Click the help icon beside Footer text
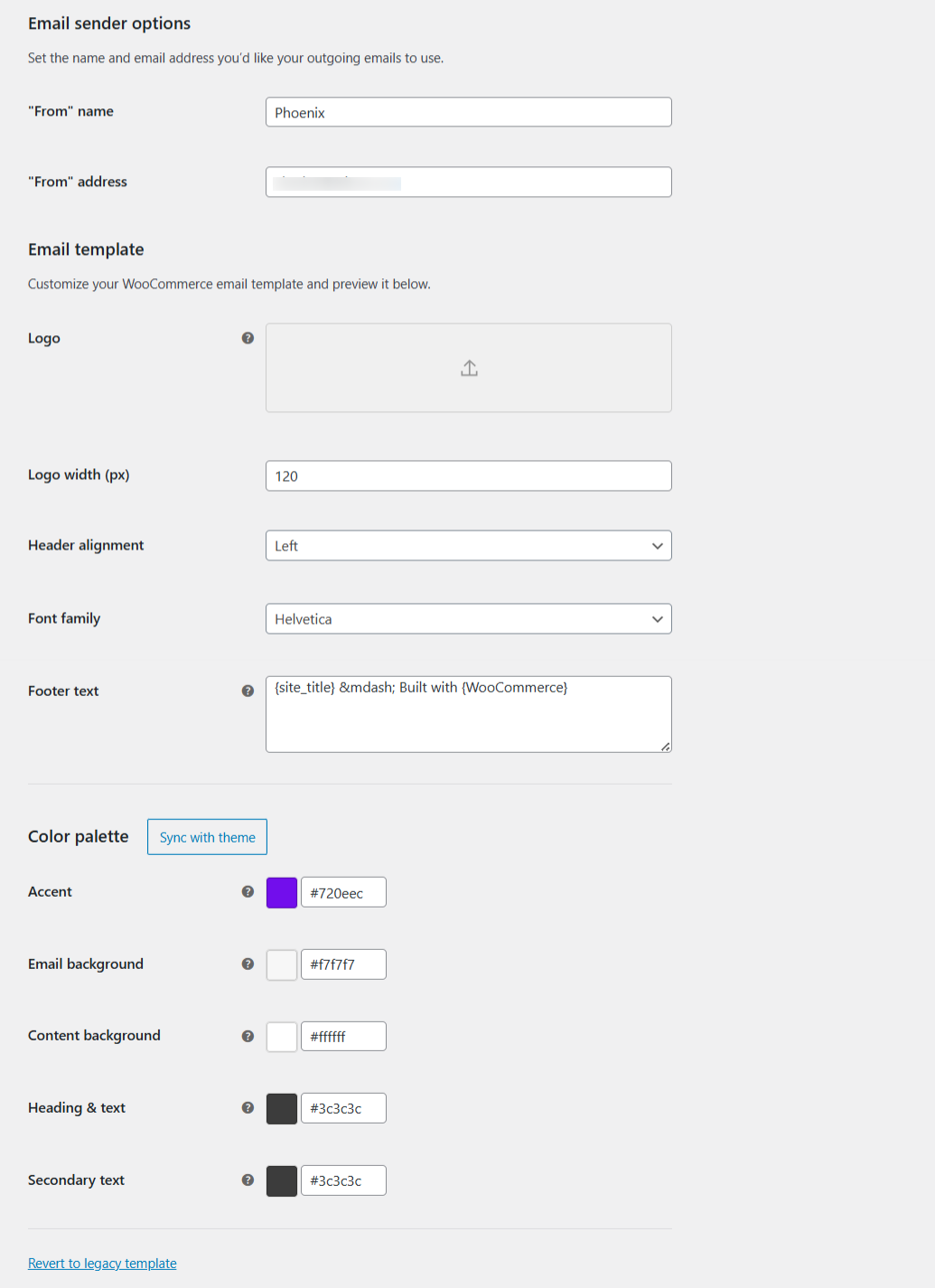This screenshot has width=935, height=1288. pyautogui.click(x=248, y=691)
